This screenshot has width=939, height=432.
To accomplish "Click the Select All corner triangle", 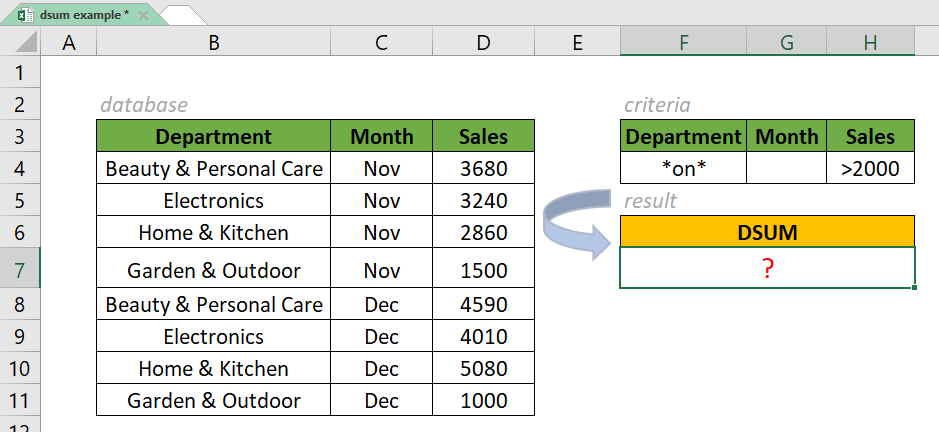I will pos(20,42).
